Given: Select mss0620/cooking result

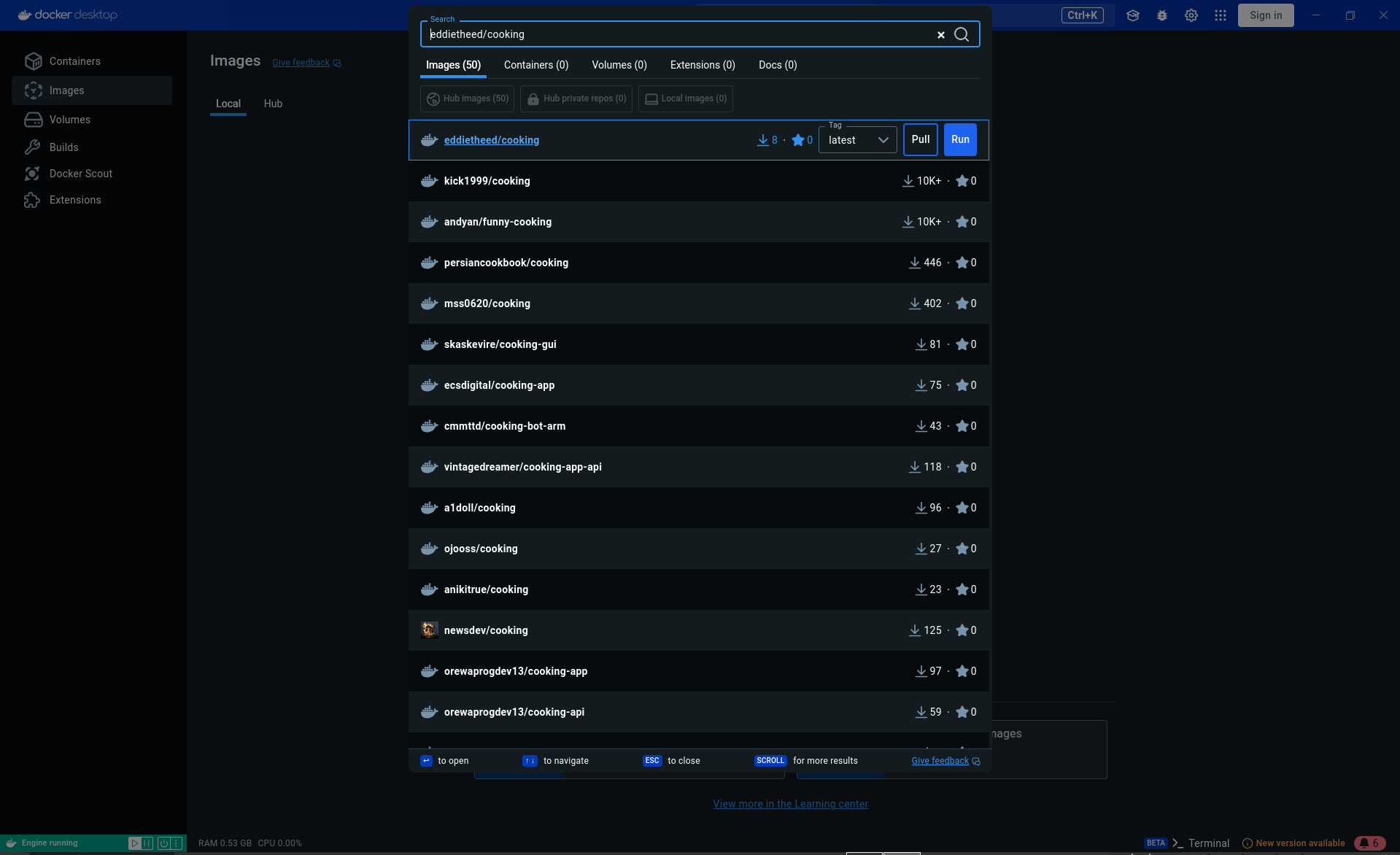Looking at the screenshot, I should [x=699, y=303].
